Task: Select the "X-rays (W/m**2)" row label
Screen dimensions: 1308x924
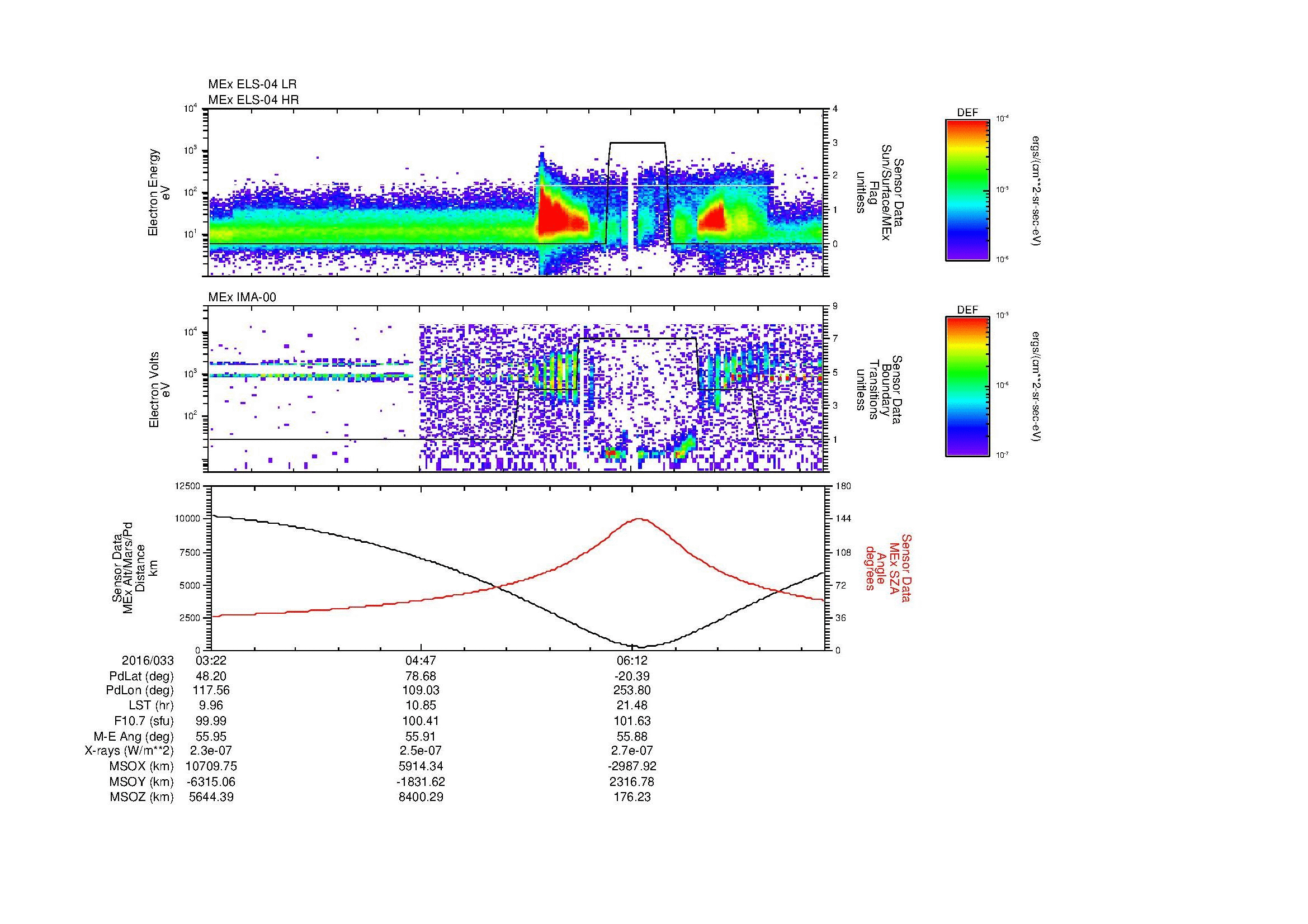Action: point(129,750)
